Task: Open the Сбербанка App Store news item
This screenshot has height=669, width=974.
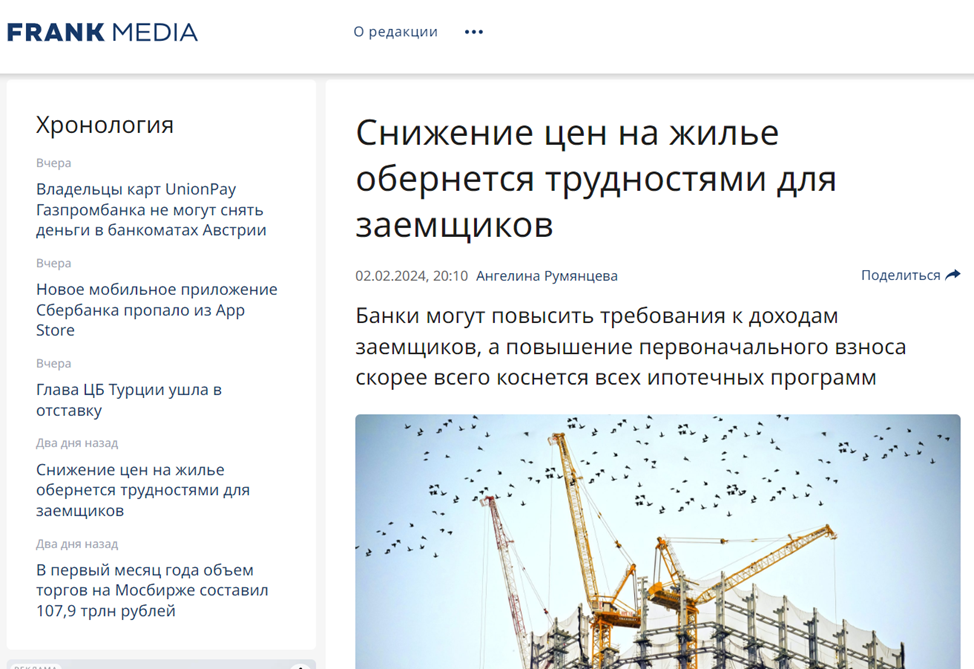Action: [x=157, y=309]
